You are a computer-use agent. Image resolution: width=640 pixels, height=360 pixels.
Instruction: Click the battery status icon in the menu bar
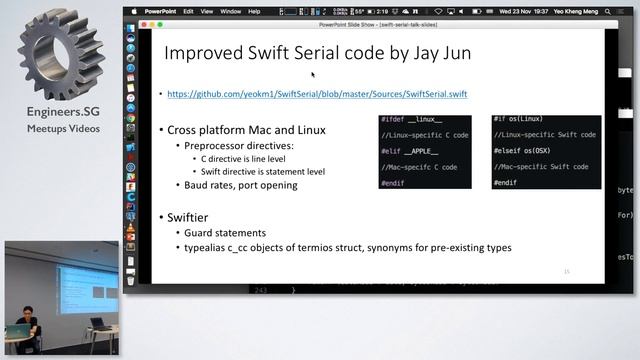[476, 11]
